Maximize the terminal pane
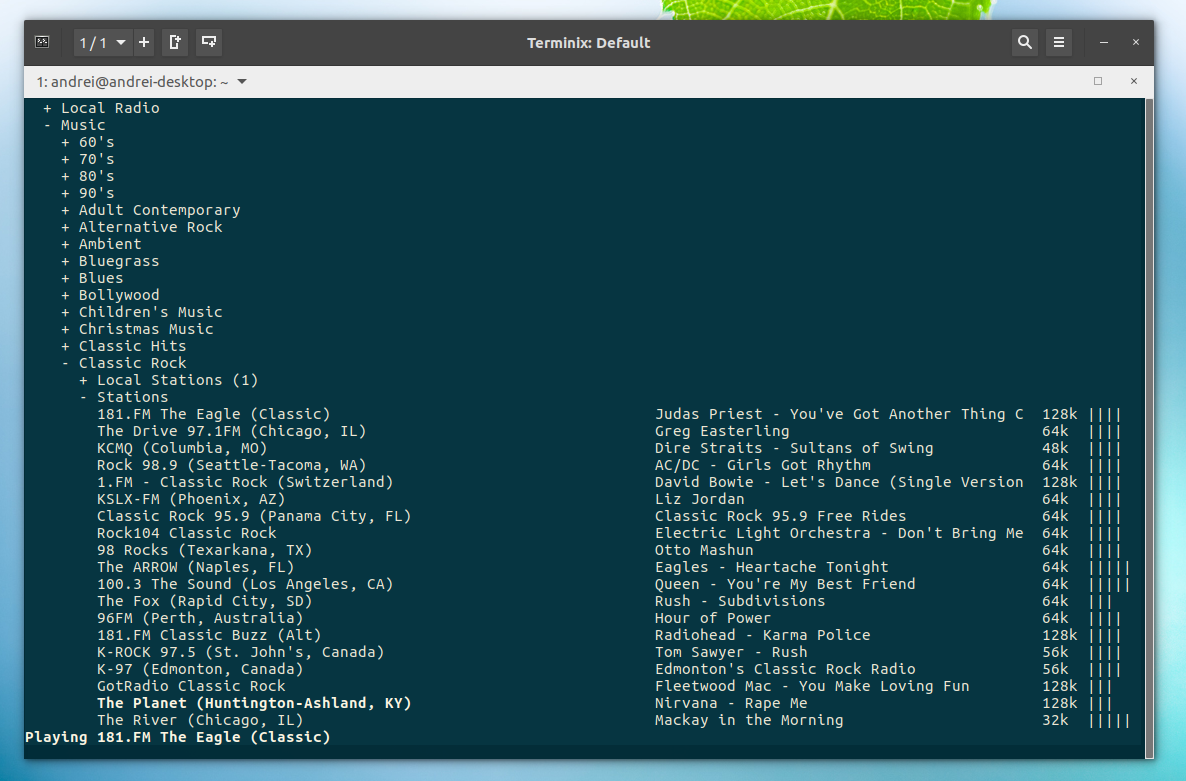The width and height of the screenshot is (1186, 781). click(x=1098, y=81)
